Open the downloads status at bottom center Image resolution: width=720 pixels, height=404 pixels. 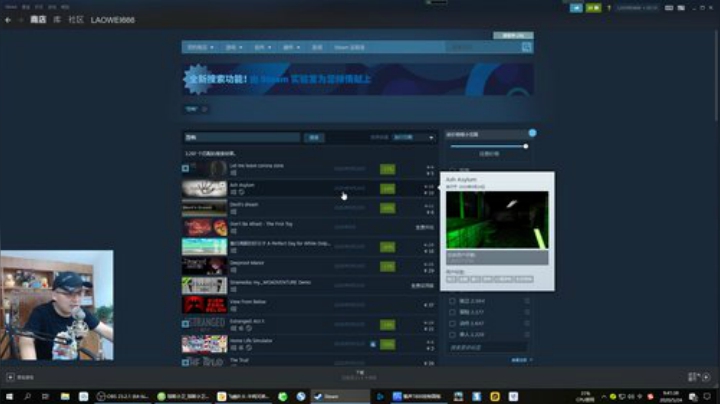(x=359, y=375)
